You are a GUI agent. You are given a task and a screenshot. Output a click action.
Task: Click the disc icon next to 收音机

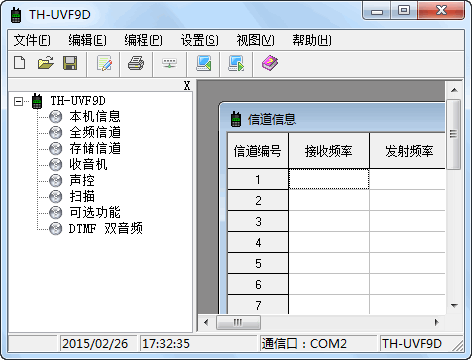(x=55, y=165)
